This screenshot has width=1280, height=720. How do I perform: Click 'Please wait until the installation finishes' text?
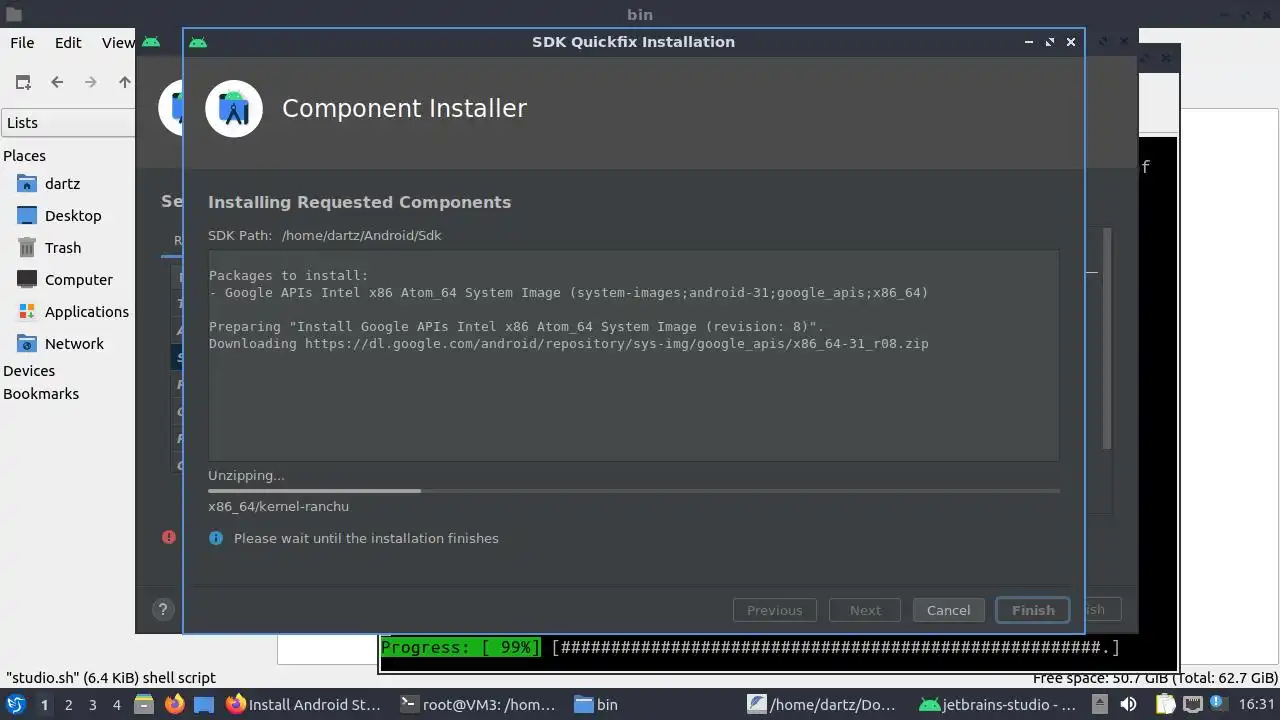[x=366, y=538]
